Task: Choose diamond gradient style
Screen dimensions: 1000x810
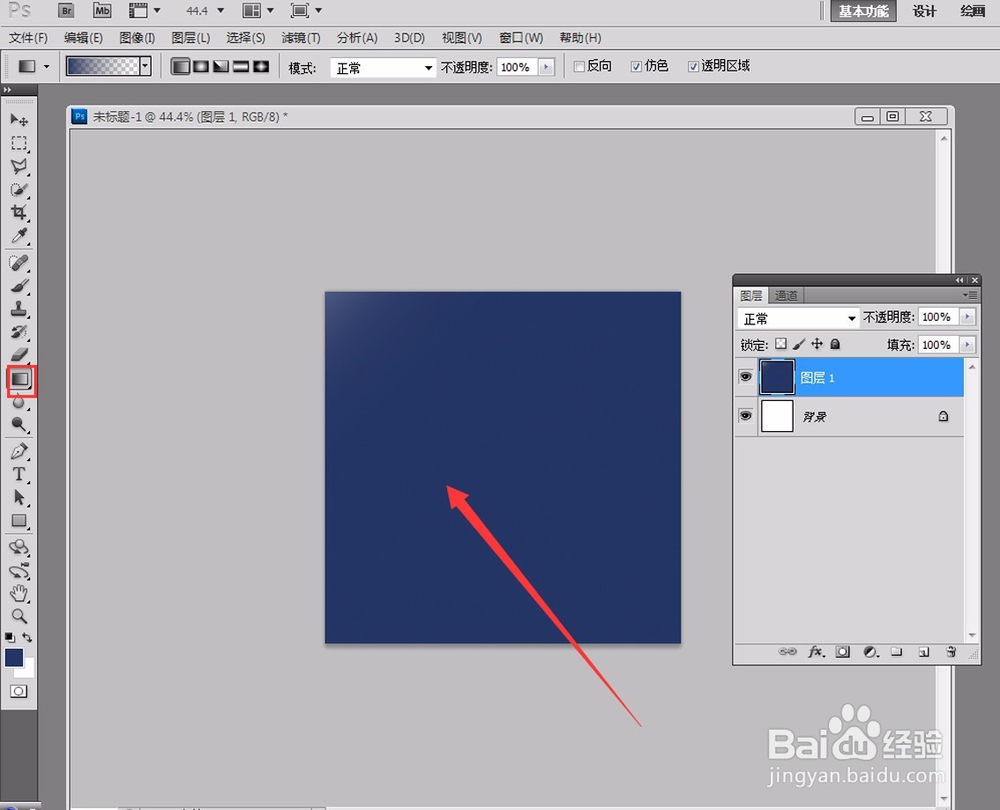Action: point(261,66)
